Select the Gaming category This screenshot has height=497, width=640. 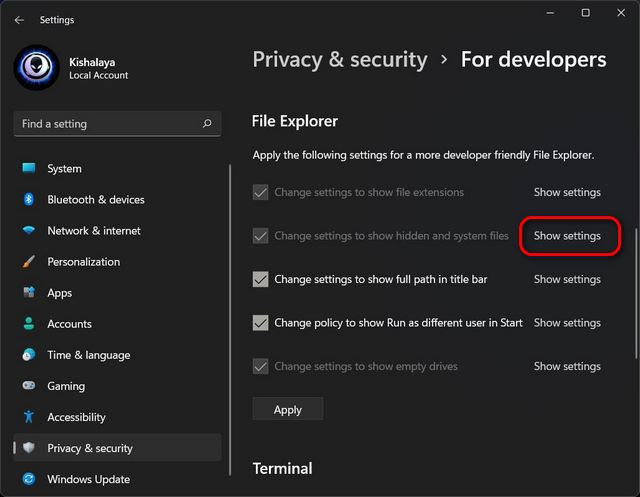pos(118,386)
